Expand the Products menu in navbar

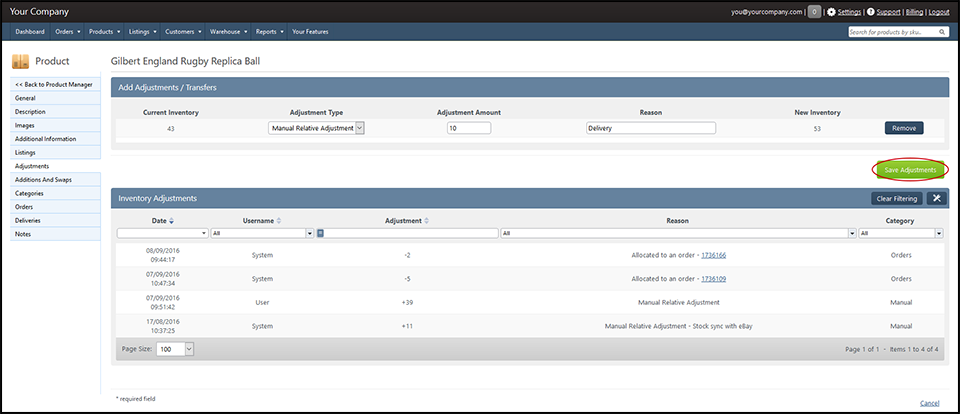tap(105, 32)
